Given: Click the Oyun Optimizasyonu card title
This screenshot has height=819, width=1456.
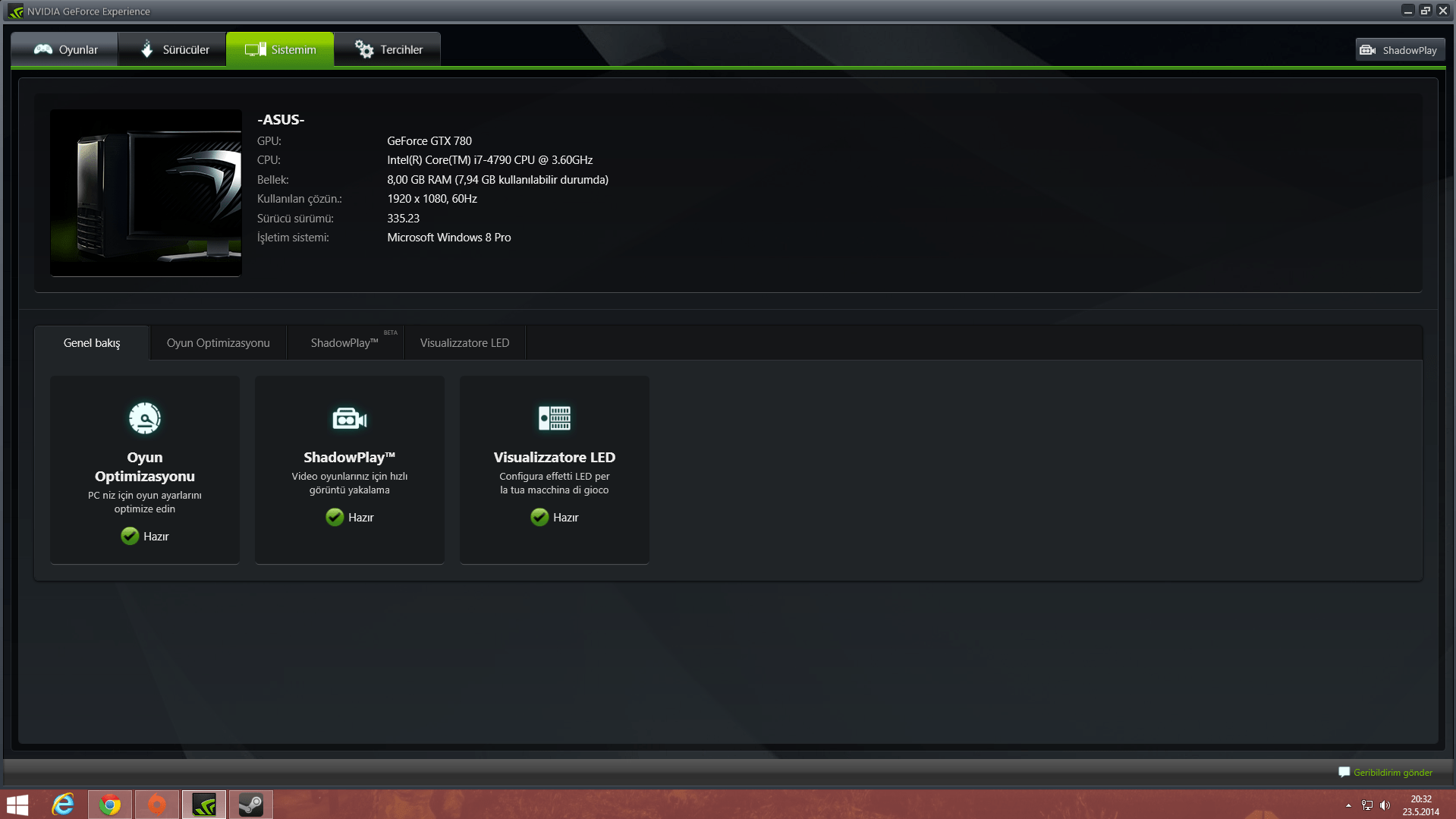Looking at the screenshot, I should click(x=145, y=467).
